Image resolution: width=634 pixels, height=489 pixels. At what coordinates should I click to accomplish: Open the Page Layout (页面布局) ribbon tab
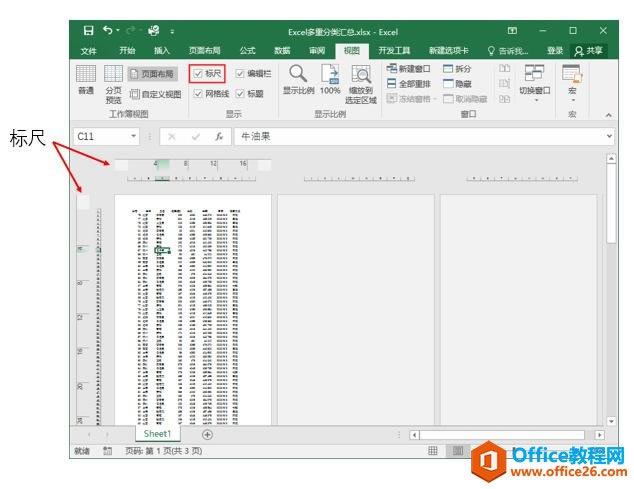tap(205, 51)
